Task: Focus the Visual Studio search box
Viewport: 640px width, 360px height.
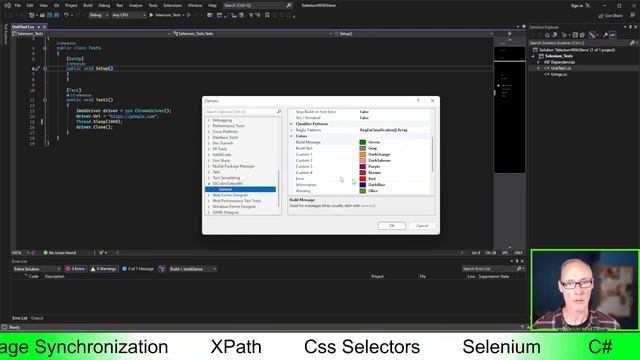Action: pos(257,5)
